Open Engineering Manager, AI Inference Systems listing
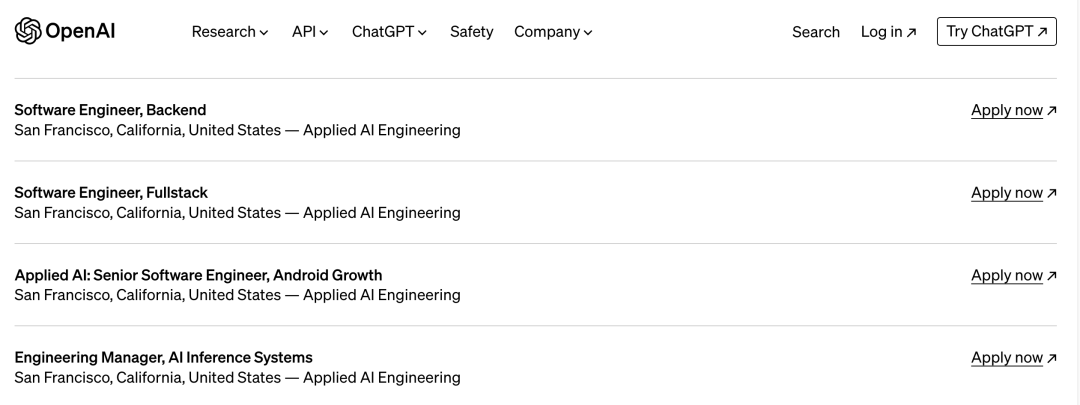The image size is (1080, 405). tap(163, 357)
